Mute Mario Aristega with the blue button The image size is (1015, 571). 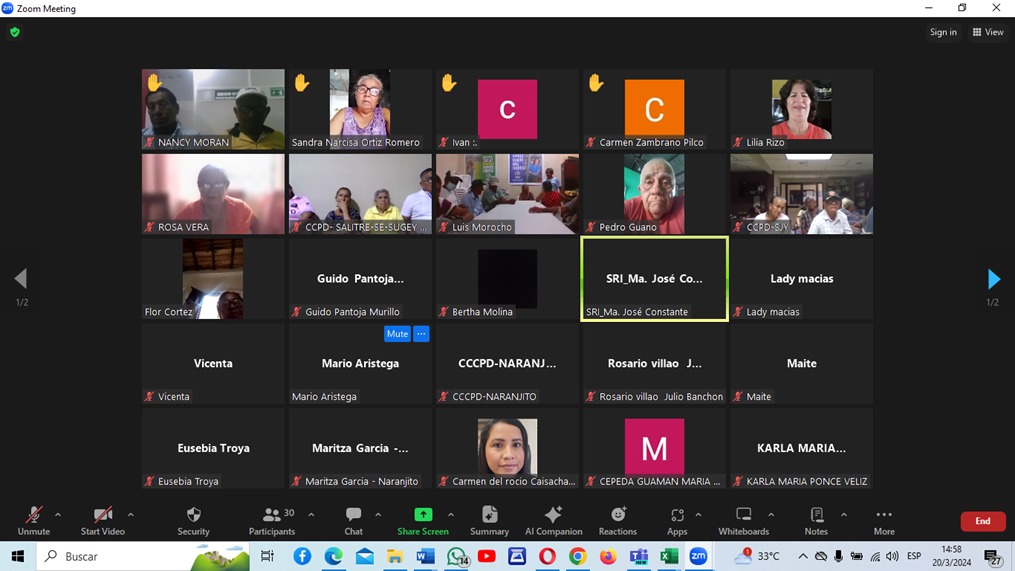pos(397,334)
